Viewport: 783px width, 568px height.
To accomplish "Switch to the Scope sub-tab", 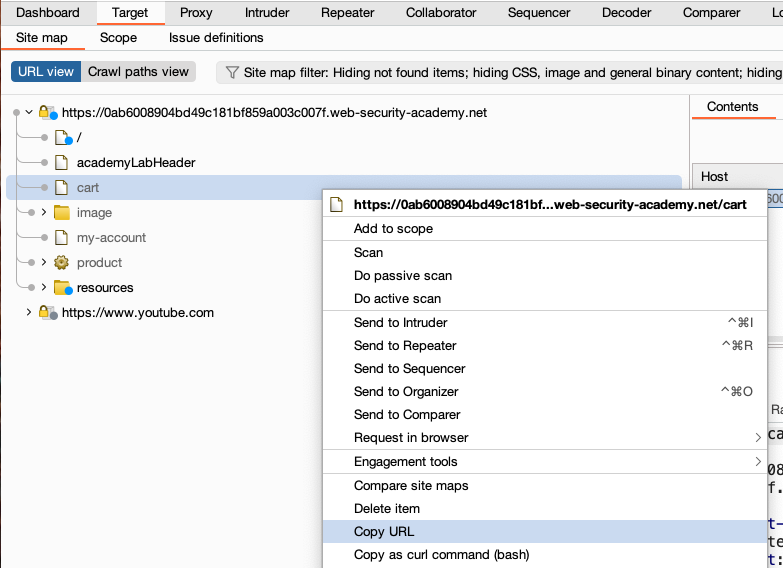I will [x=118, y=38].
